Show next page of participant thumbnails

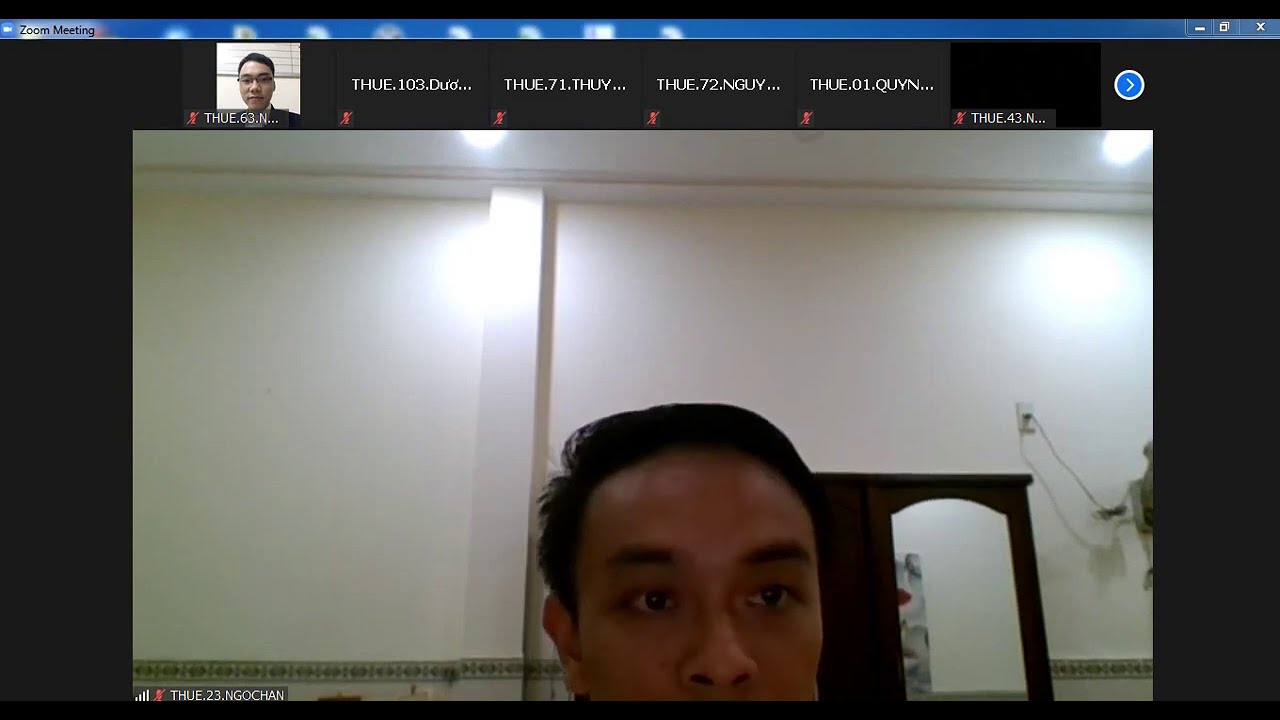1129,85
